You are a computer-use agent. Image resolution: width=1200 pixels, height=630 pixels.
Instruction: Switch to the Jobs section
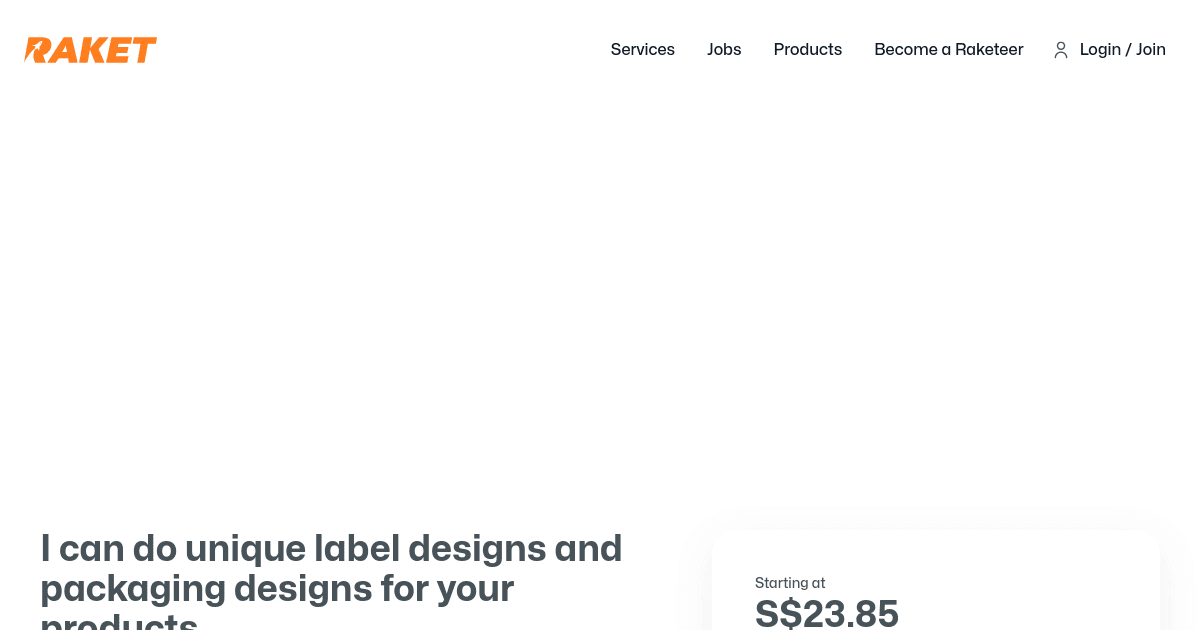pyautogui.click(x=724, y=50)
